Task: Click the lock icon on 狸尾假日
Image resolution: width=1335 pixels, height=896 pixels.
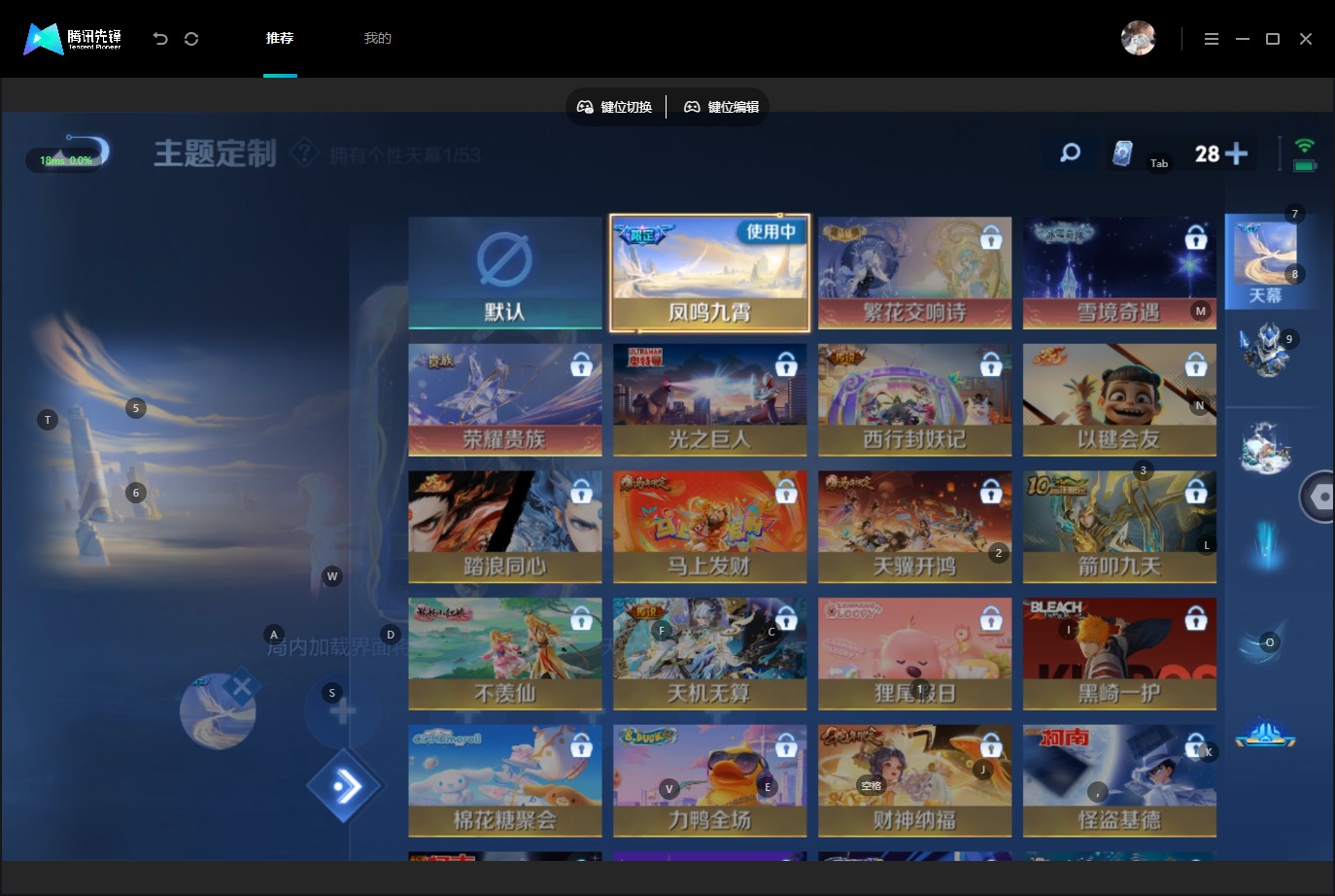Action: point(991,618)
